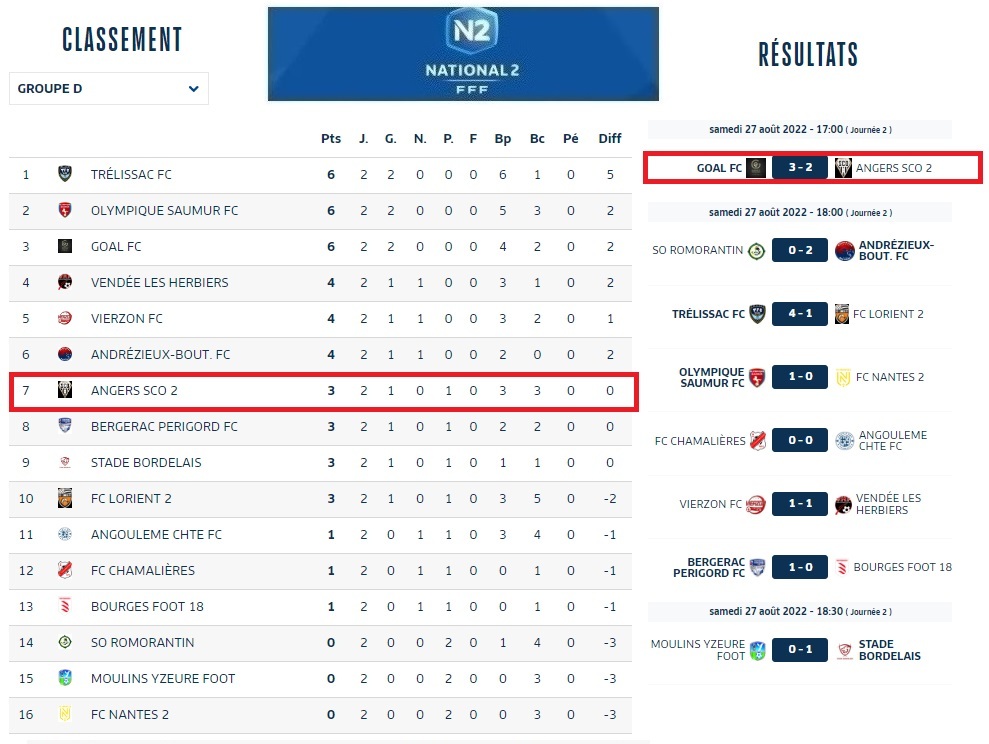This screenshot has height=744, width=989.
Task: Click the FC Lorient 2 crest in standings
Action: click(65, 498)
